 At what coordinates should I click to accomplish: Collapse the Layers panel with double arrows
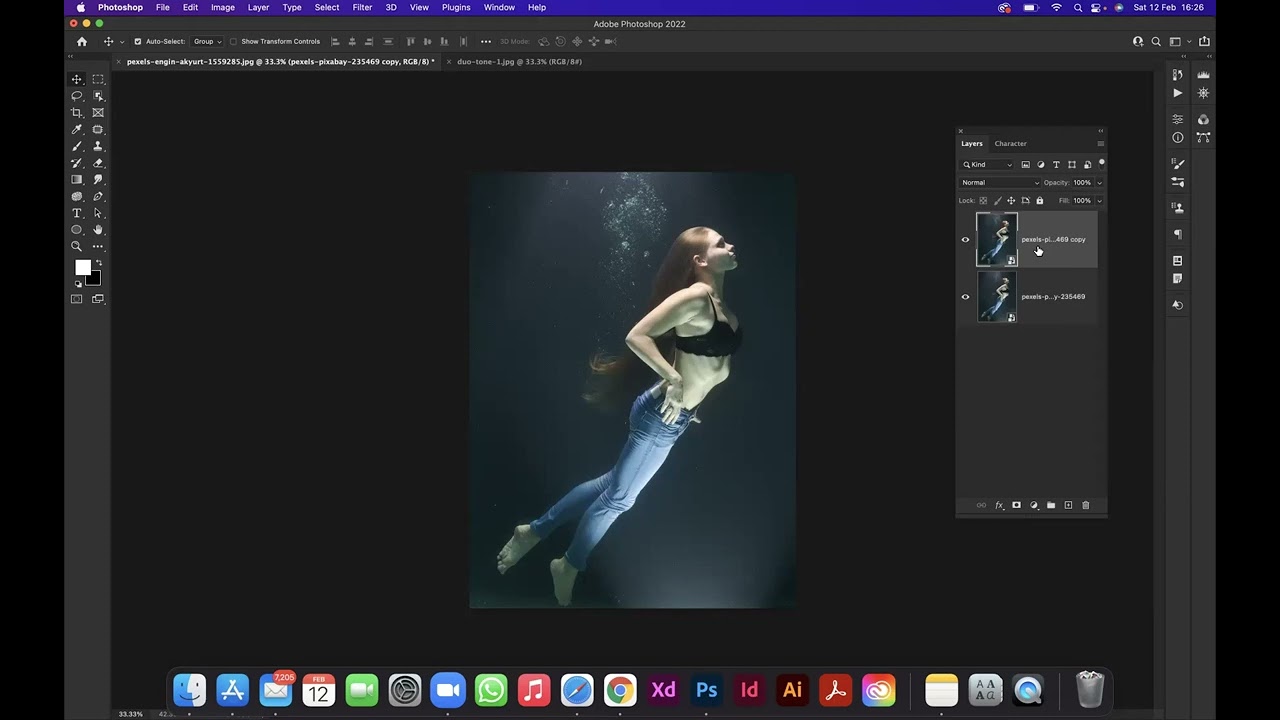(x=1100, y=131)
